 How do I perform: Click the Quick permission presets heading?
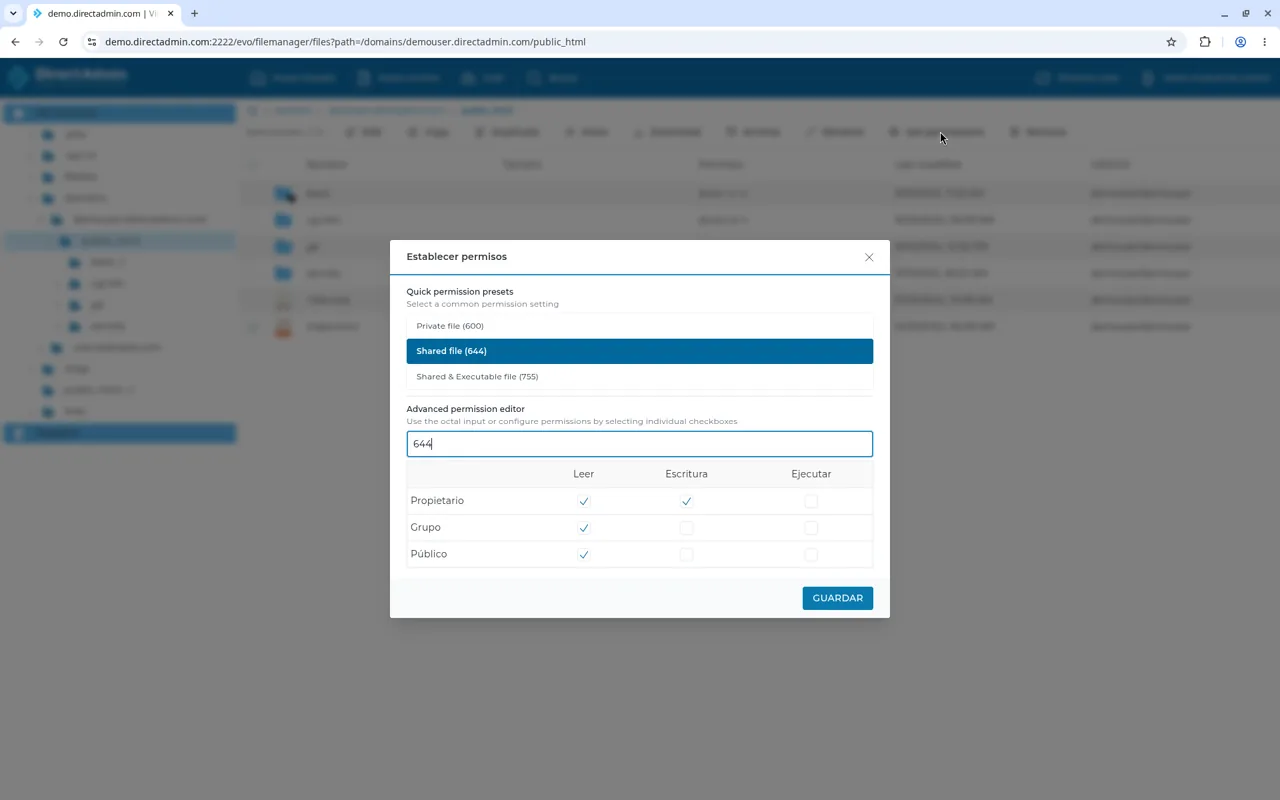point(460,292)
